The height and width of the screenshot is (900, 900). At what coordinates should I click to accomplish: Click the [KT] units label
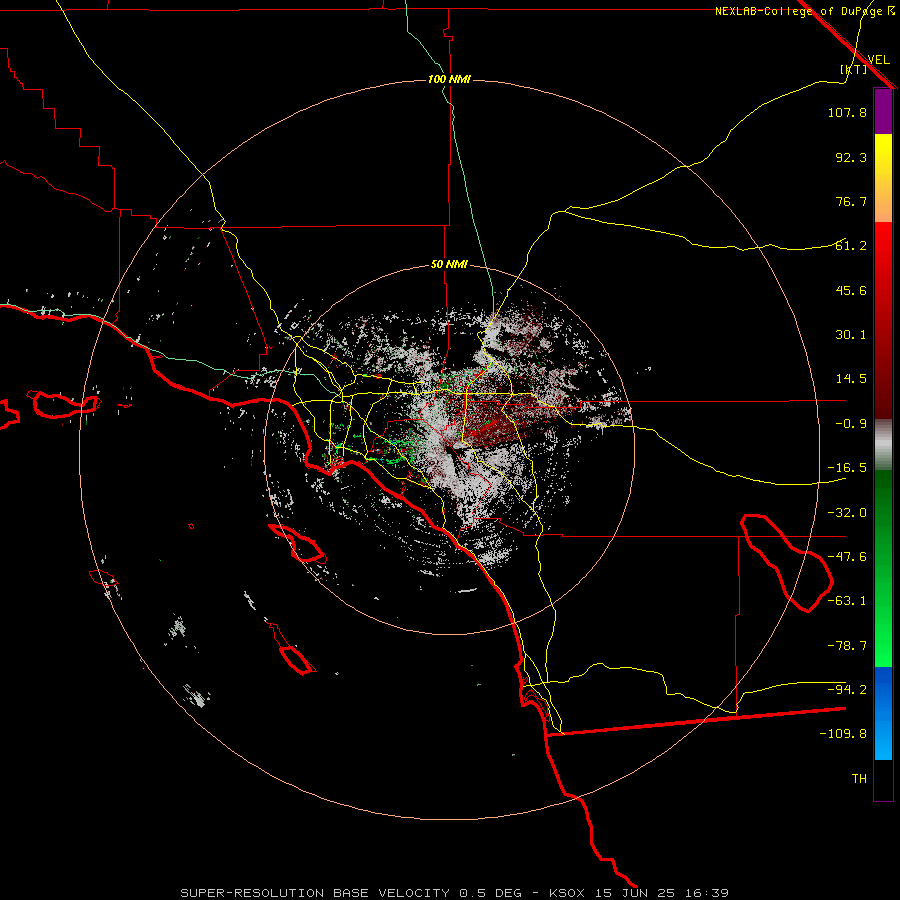(854, 69)
